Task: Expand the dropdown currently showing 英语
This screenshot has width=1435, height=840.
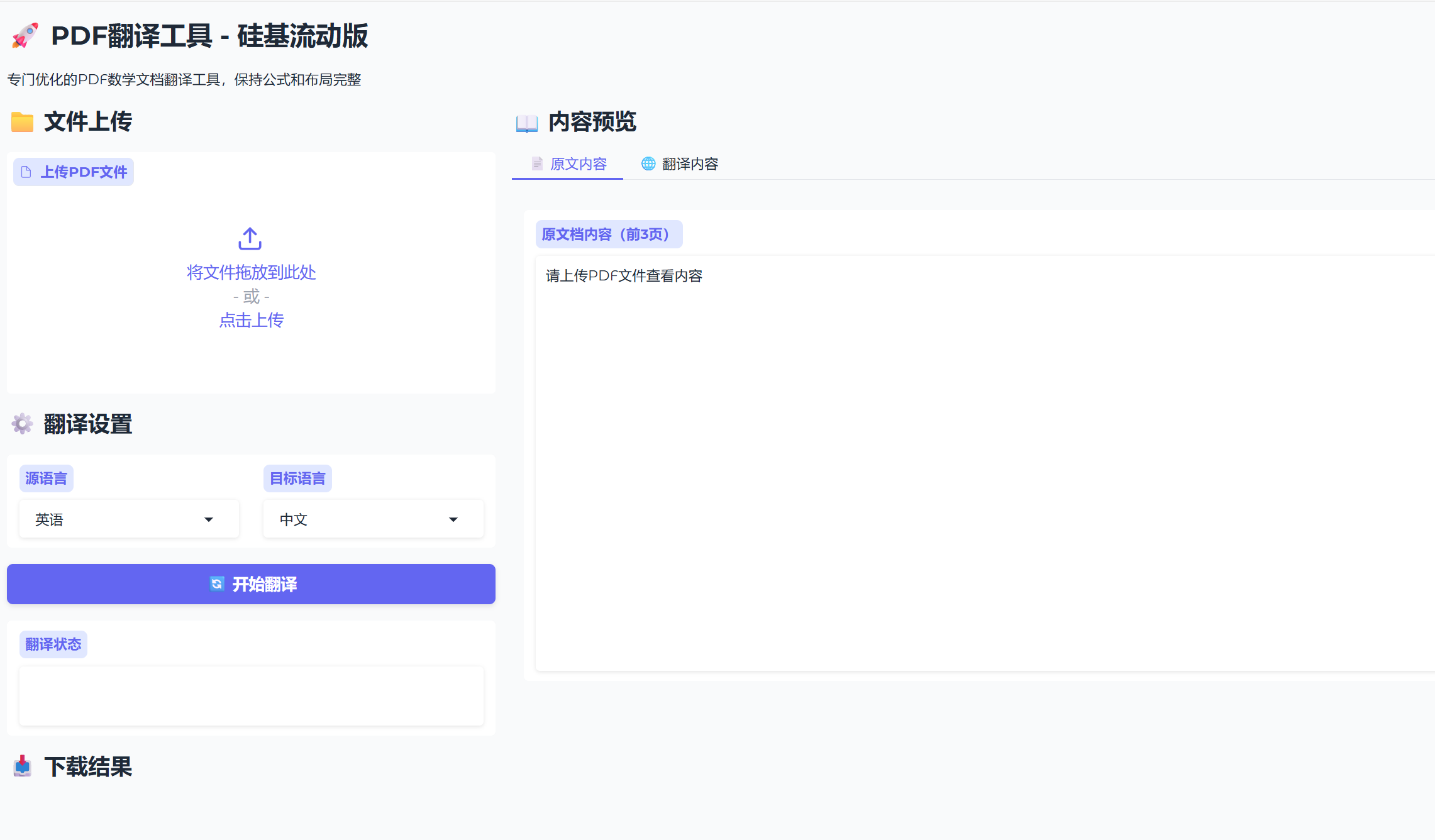Action: pyautogui.click(x=209, y=519)
